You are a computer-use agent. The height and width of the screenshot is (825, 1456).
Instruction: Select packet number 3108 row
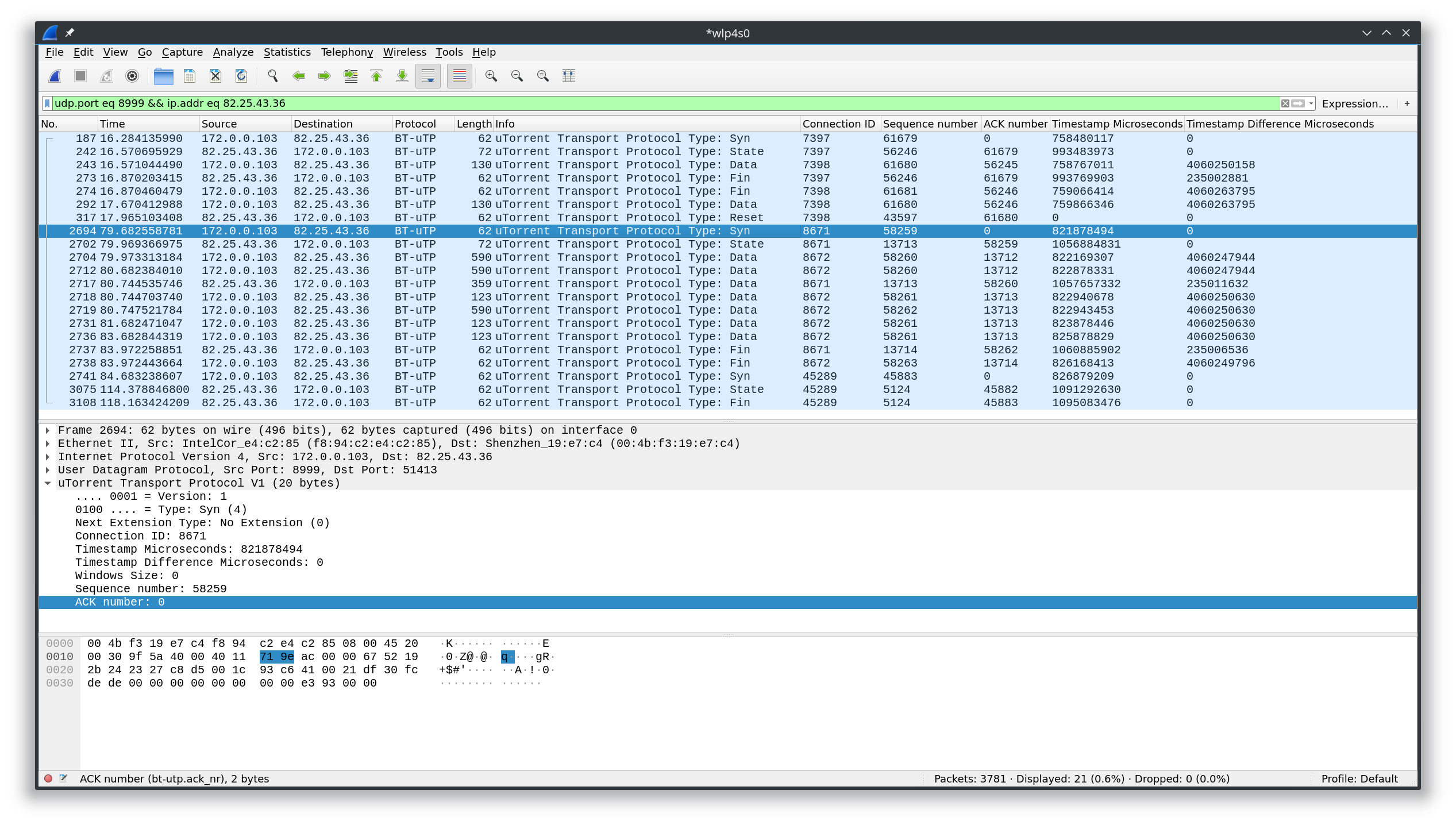point(727,403)
